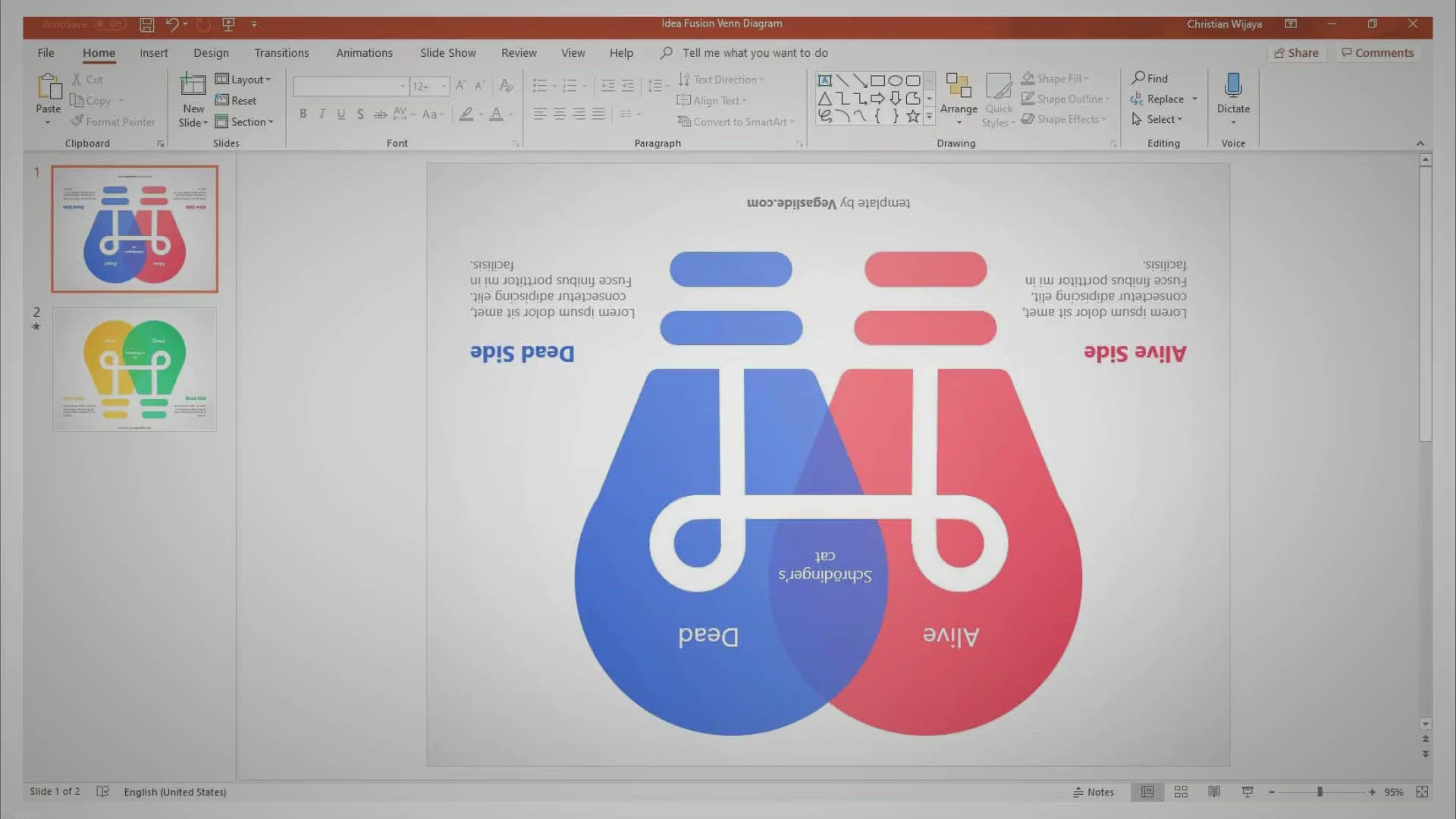Open the Comments button

[x=1377, y=53]
